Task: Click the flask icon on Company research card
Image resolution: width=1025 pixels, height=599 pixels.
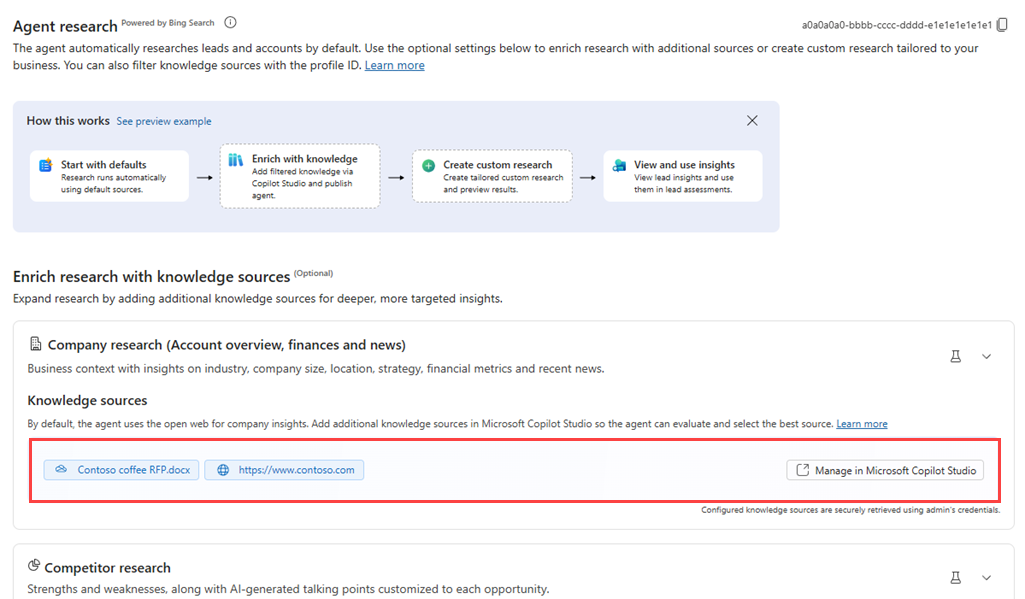Action: (955, 355)
